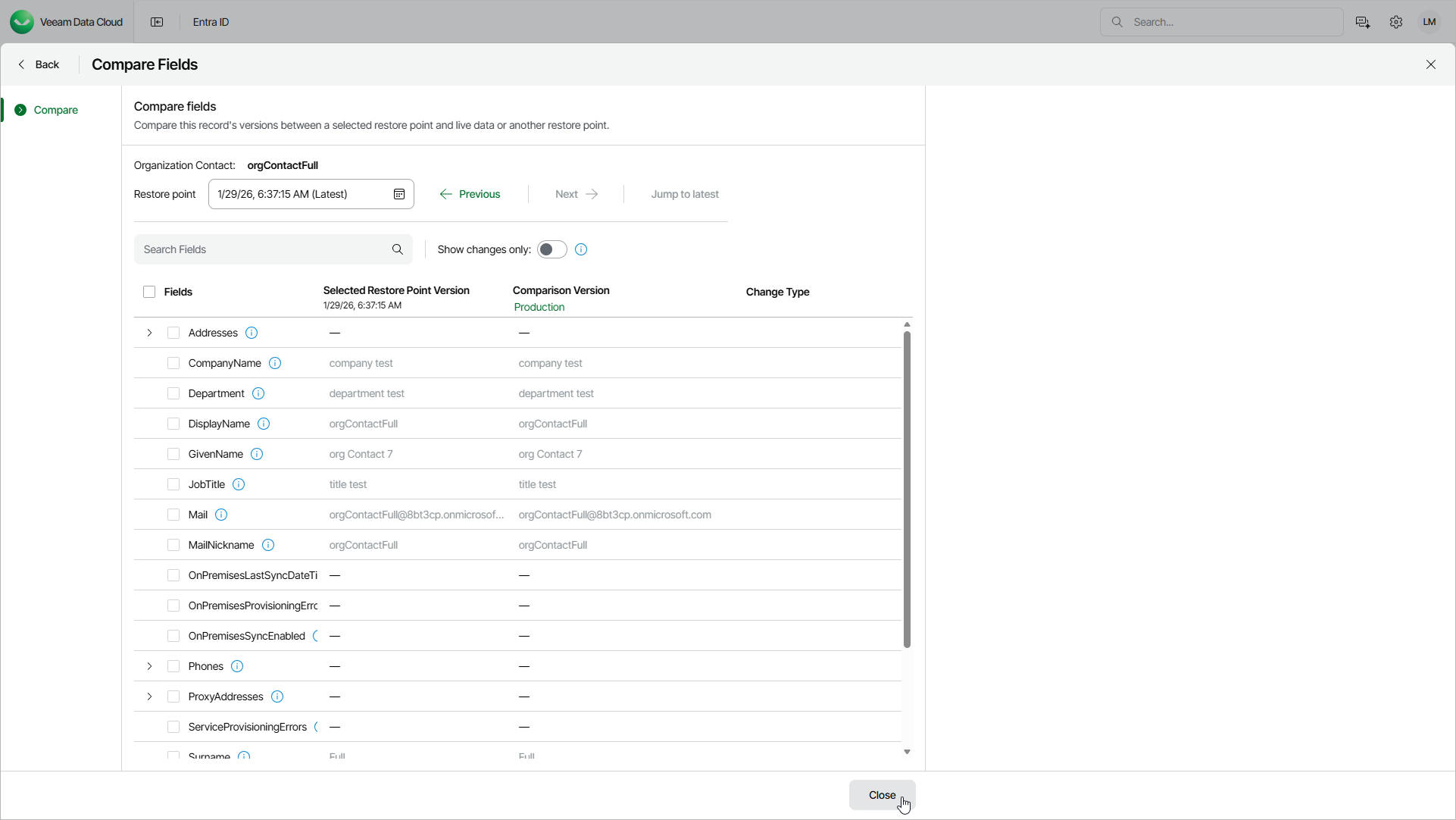1456x820 pixels.
Task: Go to Previous restore point
Action: coord(470,194)
